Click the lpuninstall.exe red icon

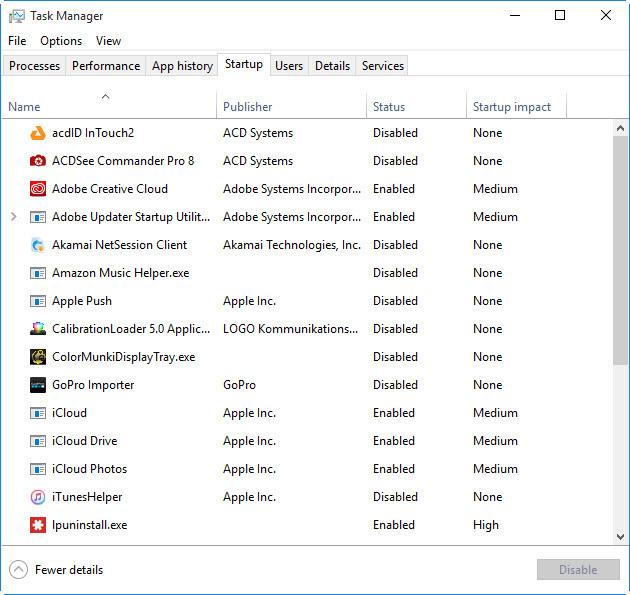coord(38,525)
